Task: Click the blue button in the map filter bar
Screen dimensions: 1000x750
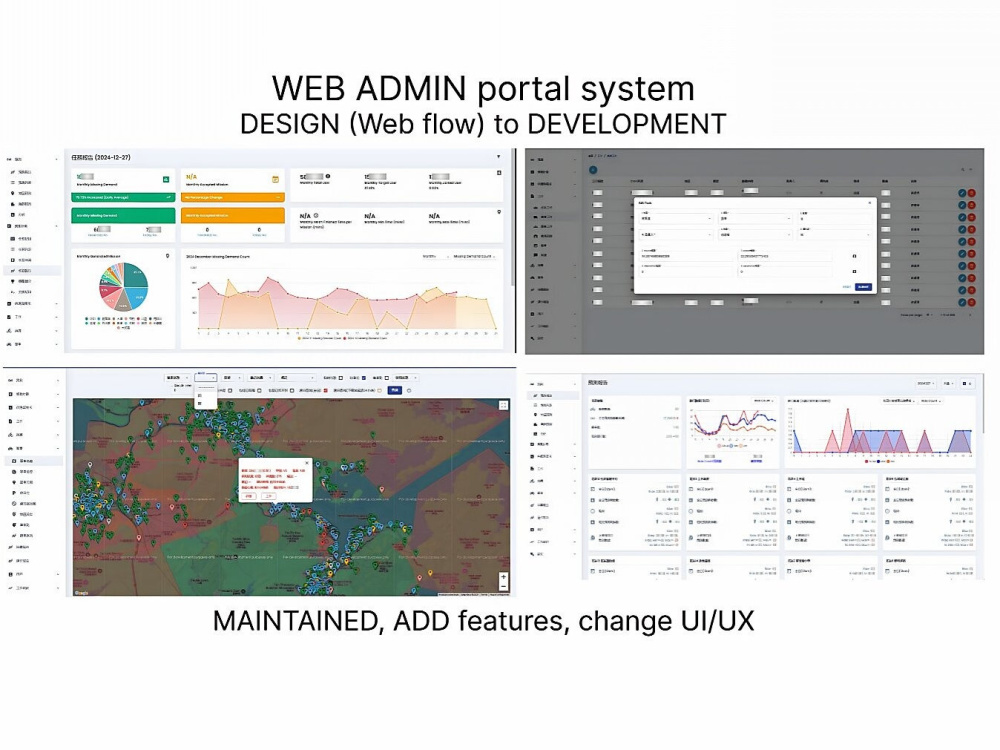Action: [395, 390]
